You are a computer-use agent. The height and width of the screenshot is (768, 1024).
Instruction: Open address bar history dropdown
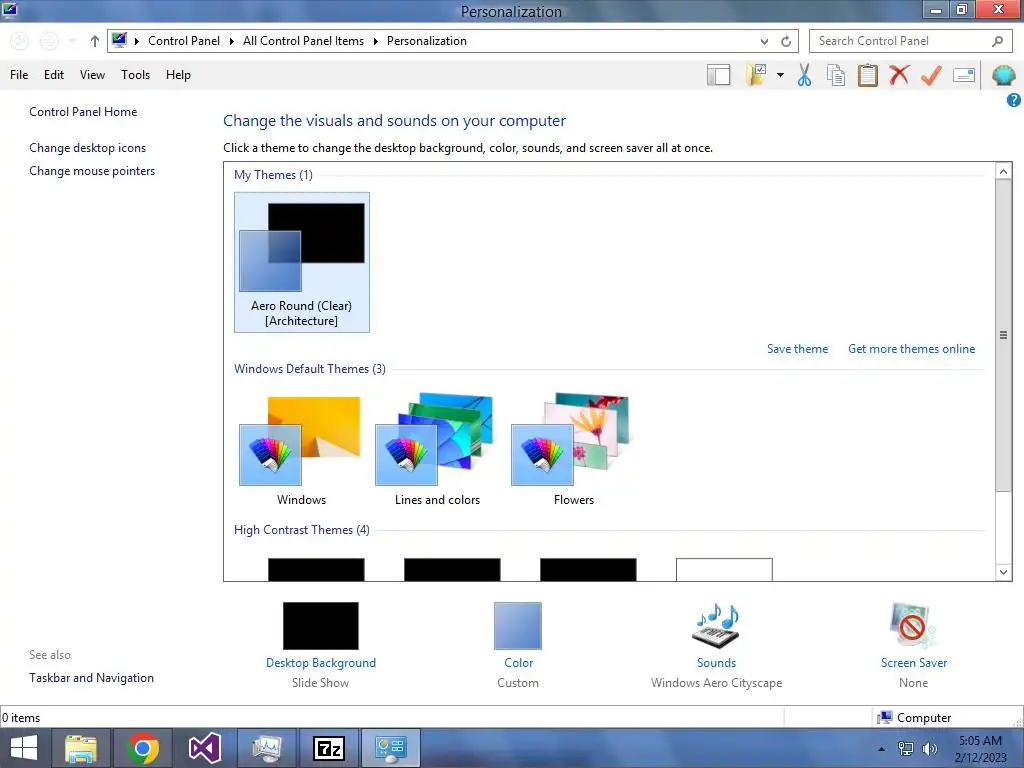pyautogui.click(x=764, y=41)
